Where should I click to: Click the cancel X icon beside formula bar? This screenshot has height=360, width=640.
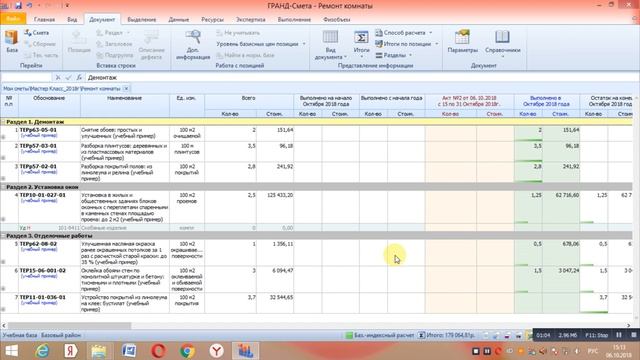point(58,78)
